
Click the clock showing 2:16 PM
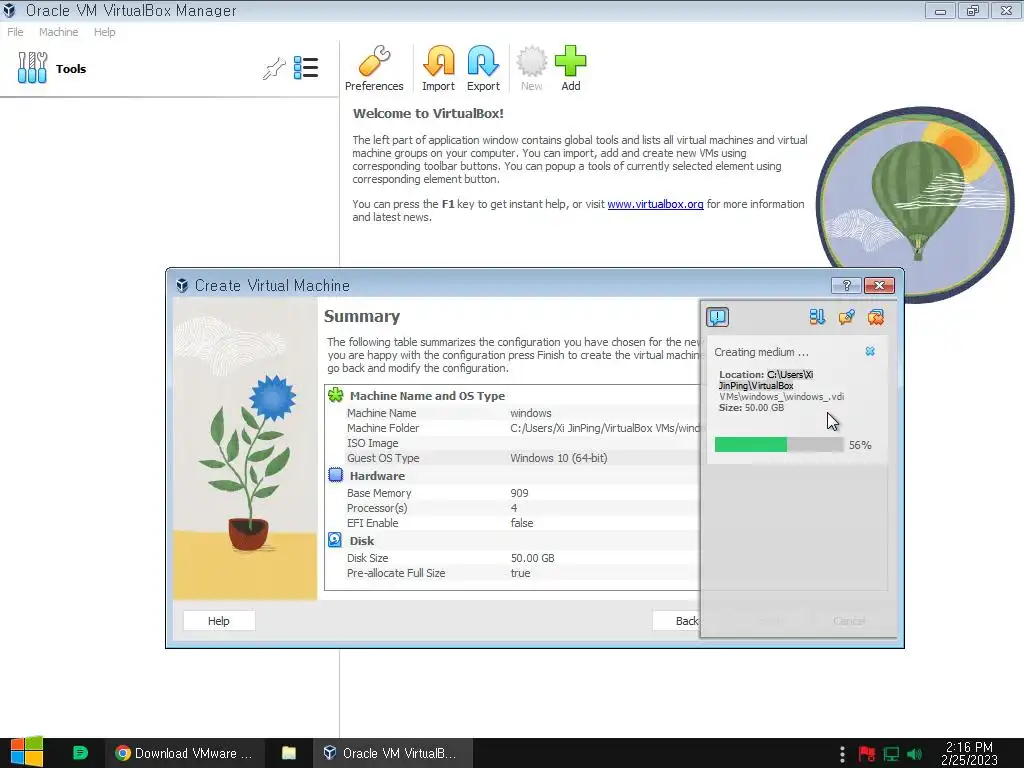tap(969, 753)
